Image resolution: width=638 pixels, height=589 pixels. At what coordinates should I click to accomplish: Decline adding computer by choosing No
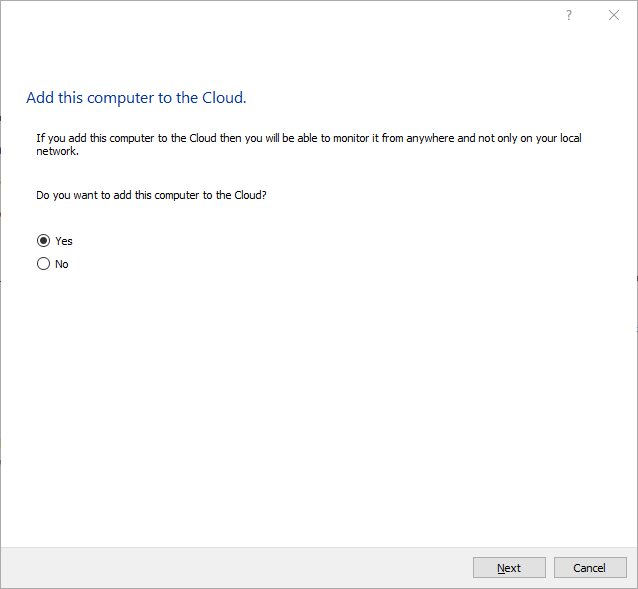point(43,264)
